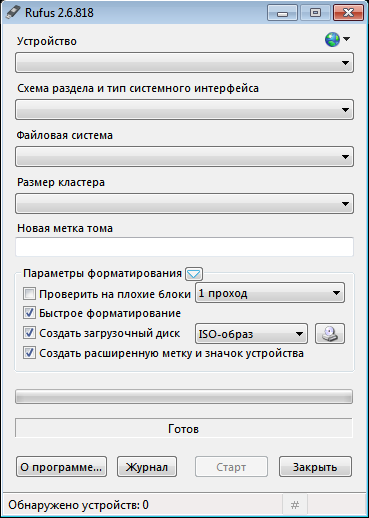
Task: Toggle Создать расширенную метку checkbox
Action: [x=29, y=353]
